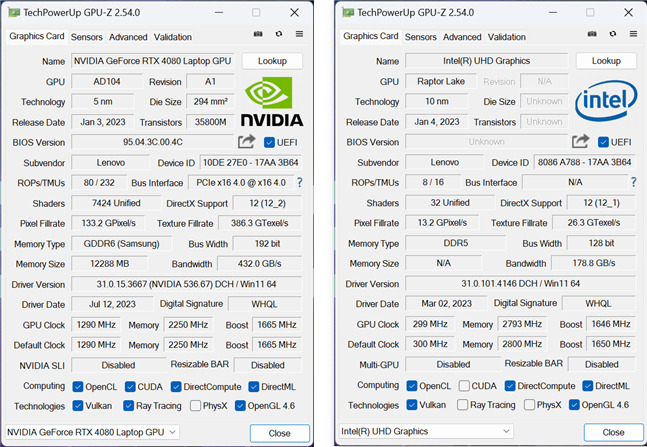Click Close button in NVIDIA window

coord(279,433)
